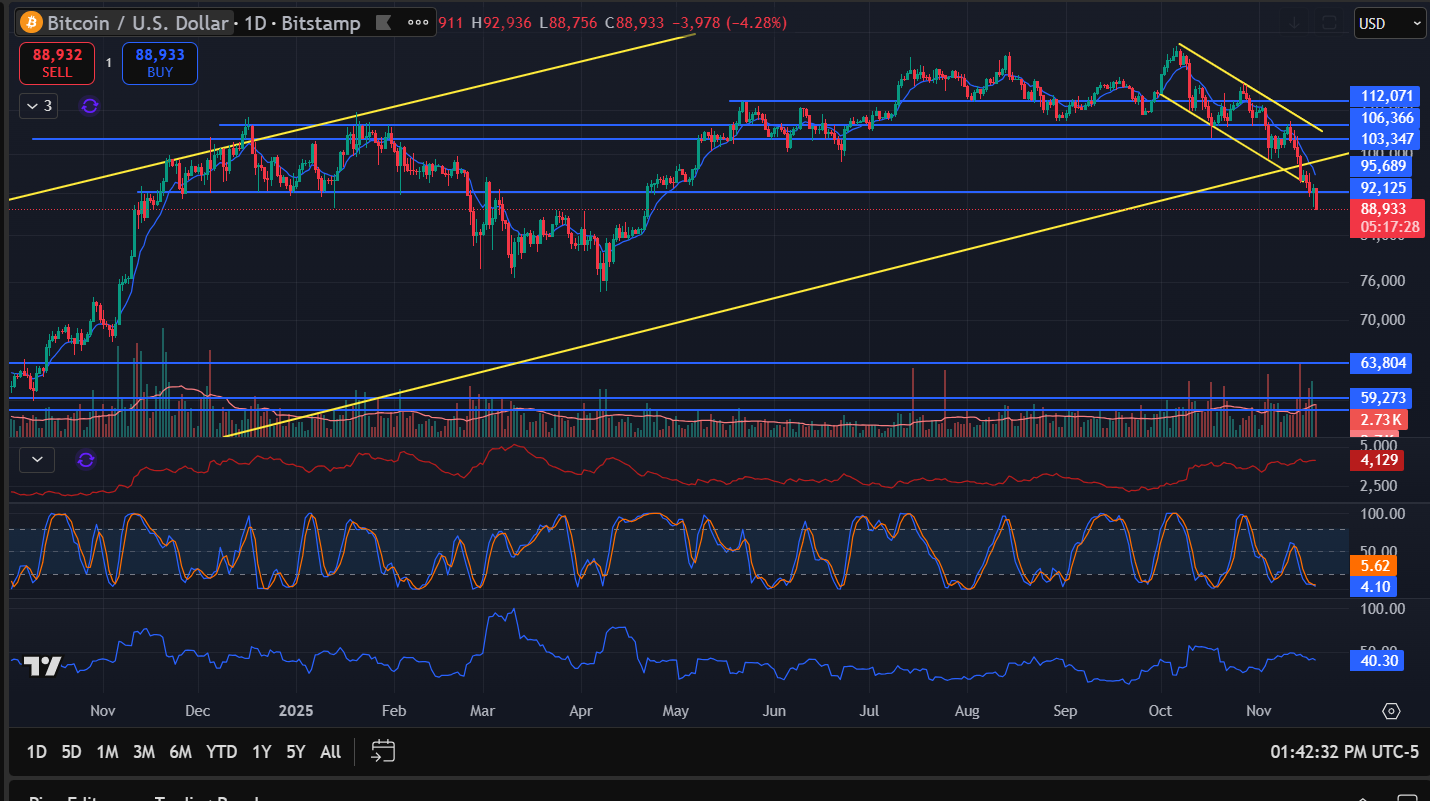
Task: Click the flag icon beside Bitstamp
Action: tap(383, 23)
